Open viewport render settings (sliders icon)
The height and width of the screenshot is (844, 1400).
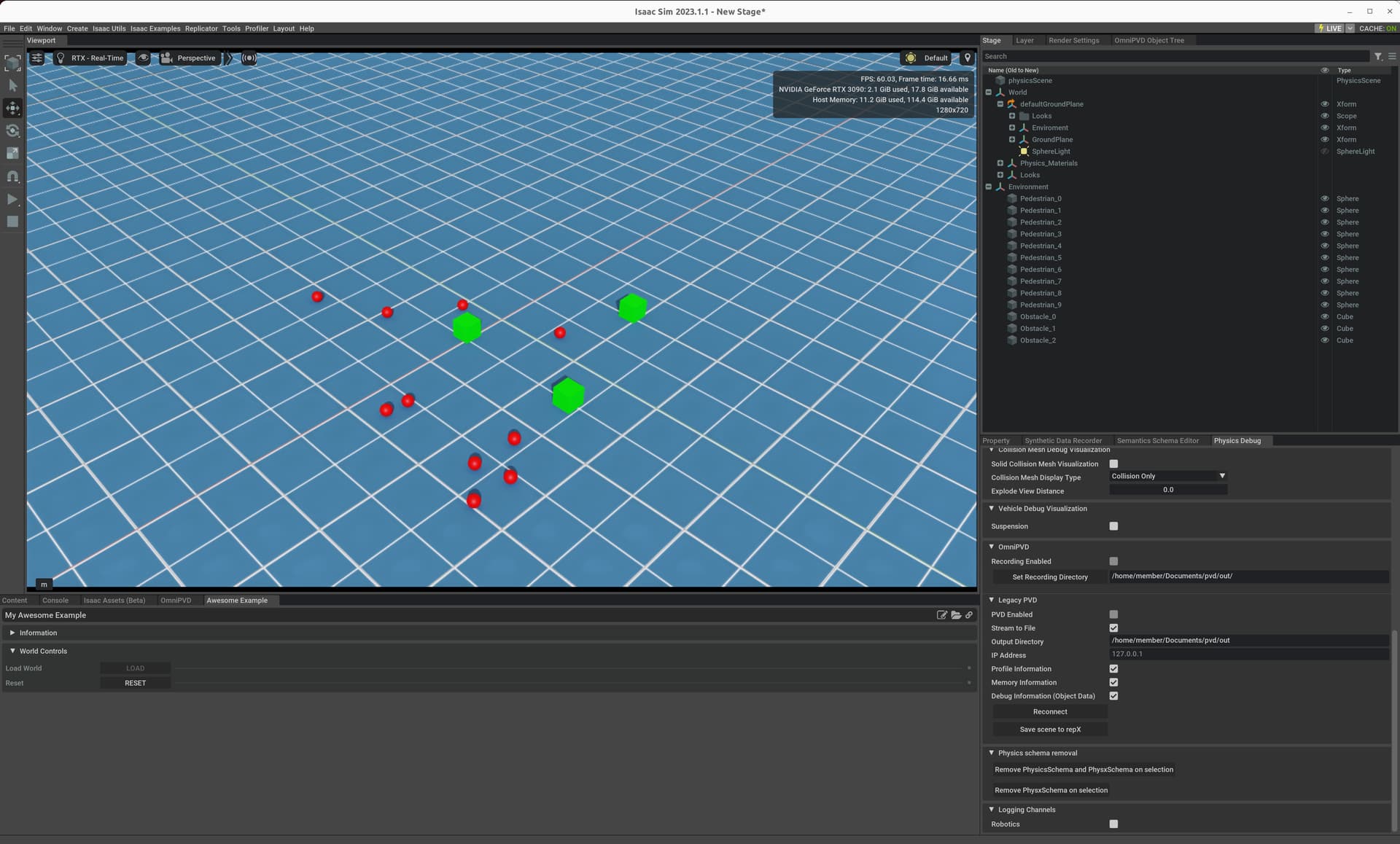point(36,58)
